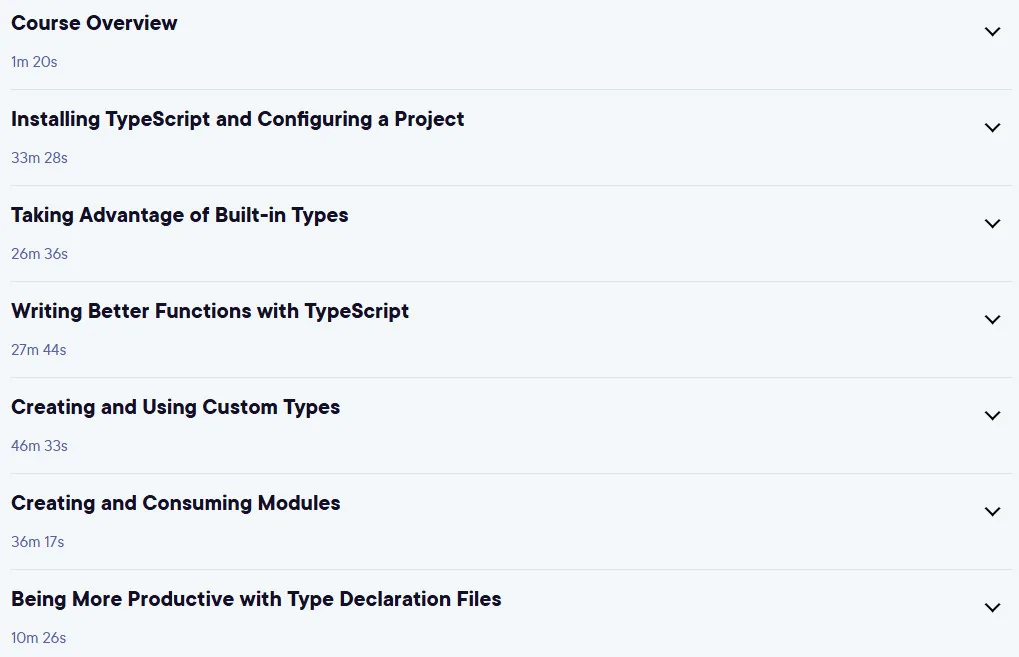Image resolution: width=1019 pixels, height=657 pixels.
Task: Expand Taking Advantage of Built-in Types chevron
Action: 992,224
